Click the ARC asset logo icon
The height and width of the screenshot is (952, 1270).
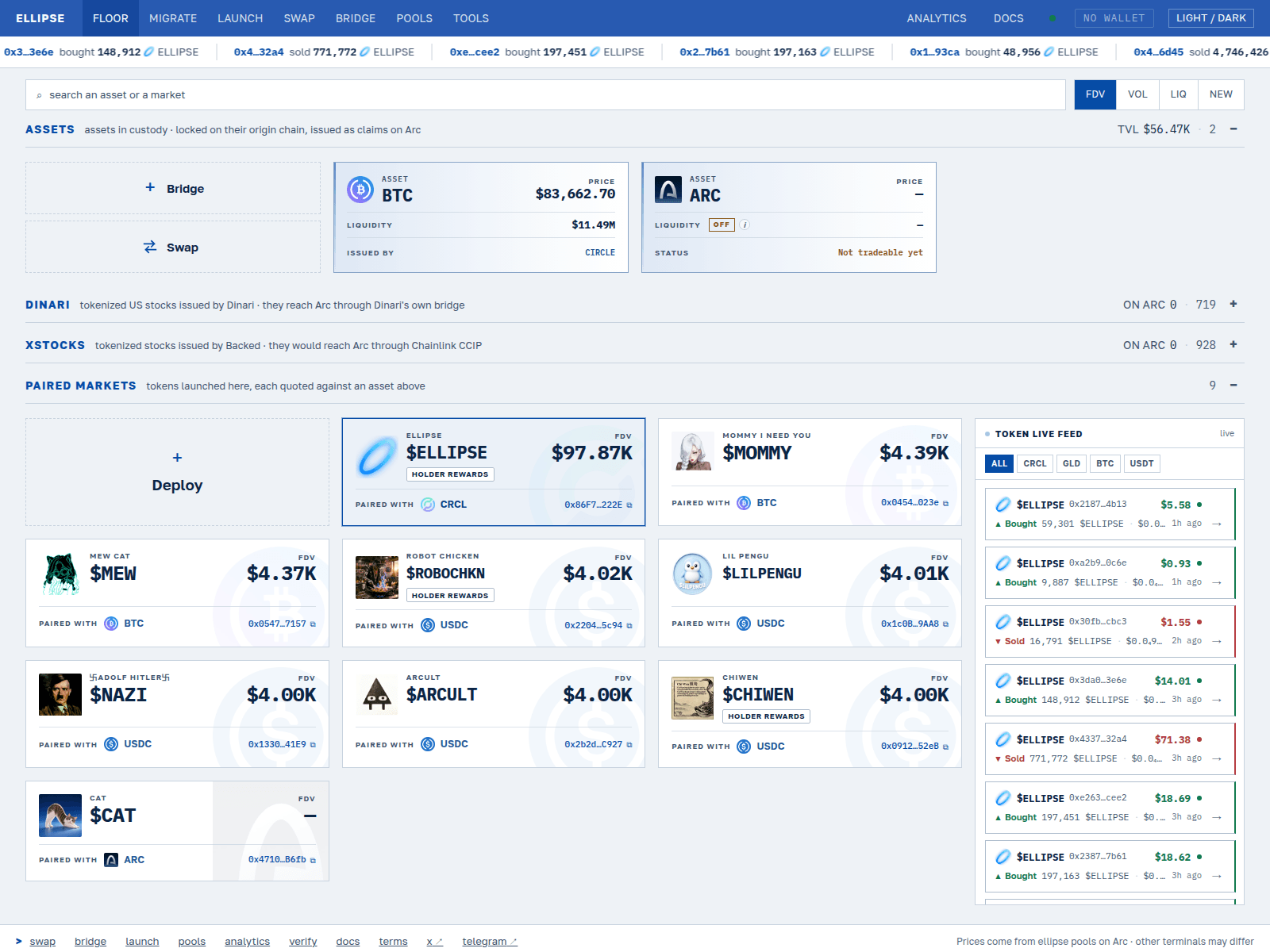[x=668, y=190]
